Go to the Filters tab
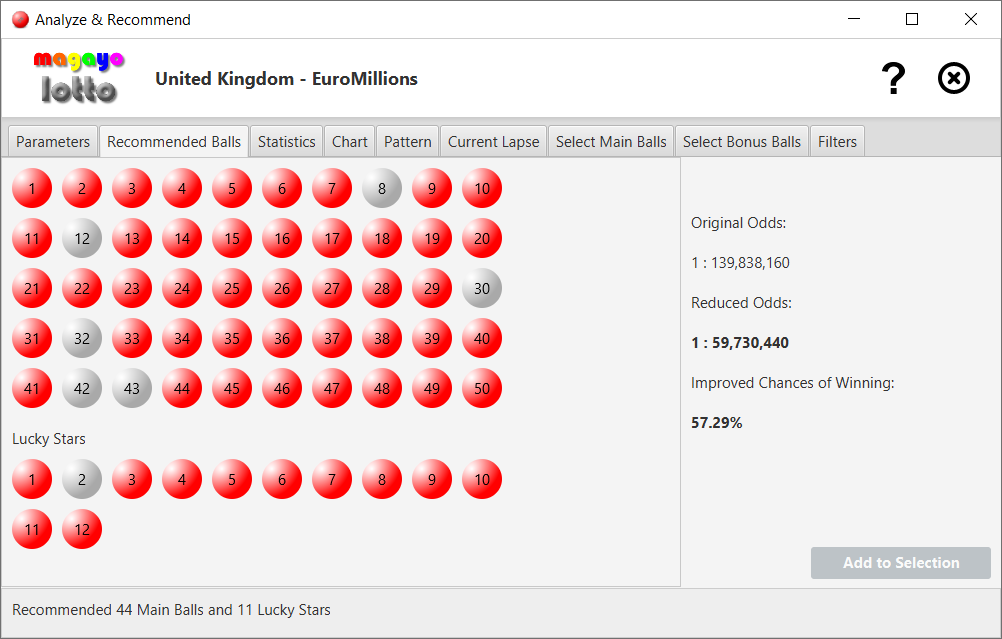The image size is (1002, 639). click(837, 141)
